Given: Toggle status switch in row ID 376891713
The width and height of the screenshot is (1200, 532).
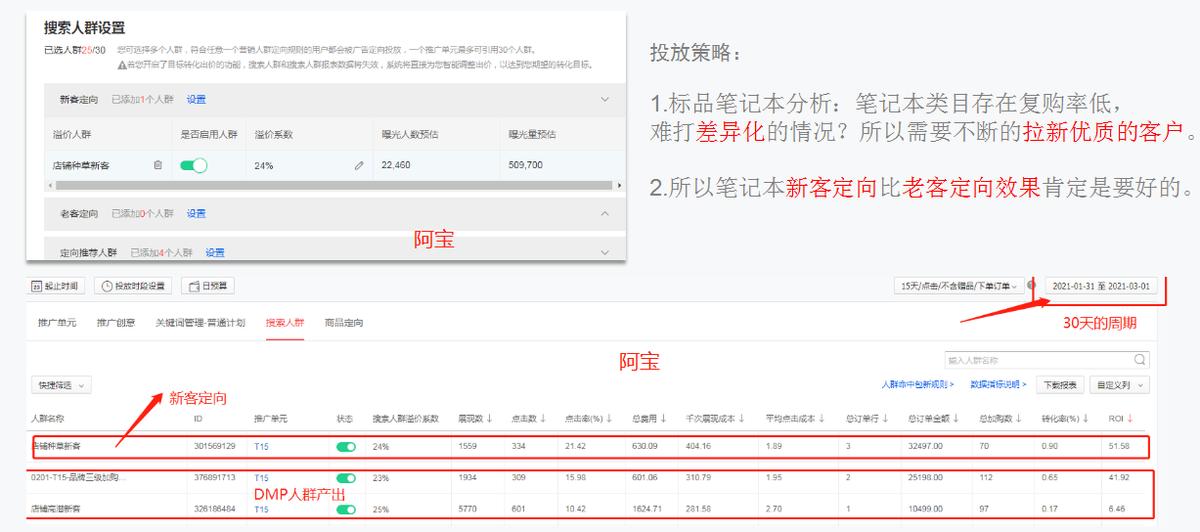Looking at the screenshot, I should (347, 478).
